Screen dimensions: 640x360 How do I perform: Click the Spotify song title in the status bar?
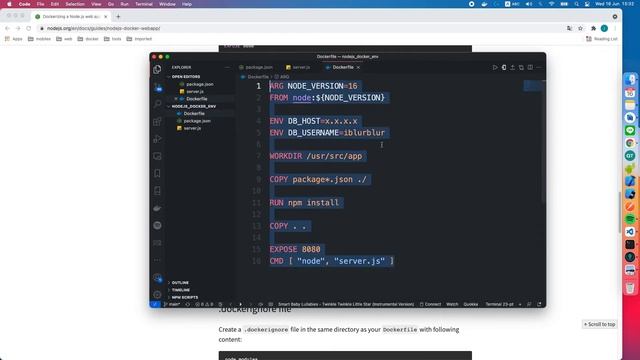346,304
